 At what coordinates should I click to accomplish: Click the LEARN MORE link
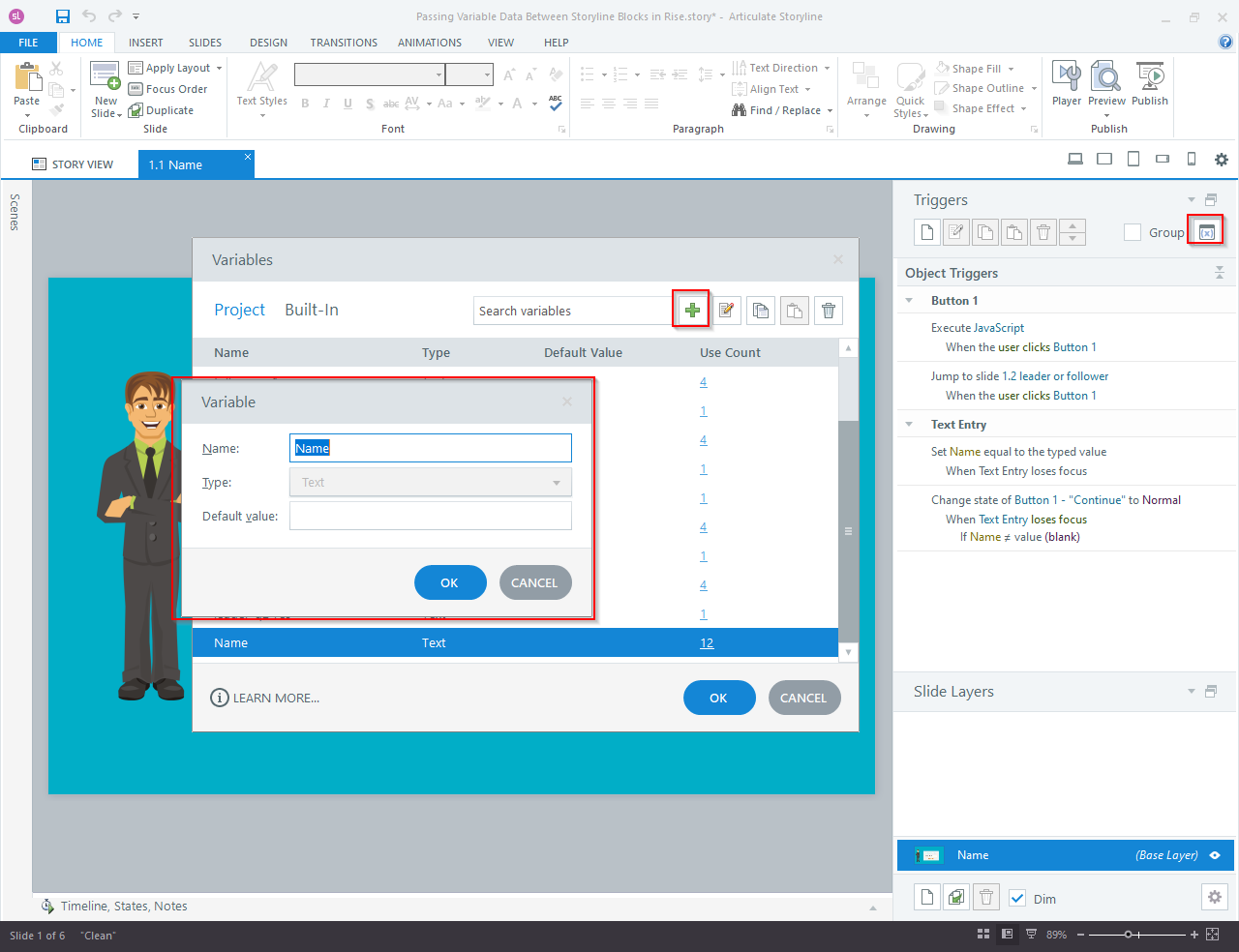click(265, 698)
